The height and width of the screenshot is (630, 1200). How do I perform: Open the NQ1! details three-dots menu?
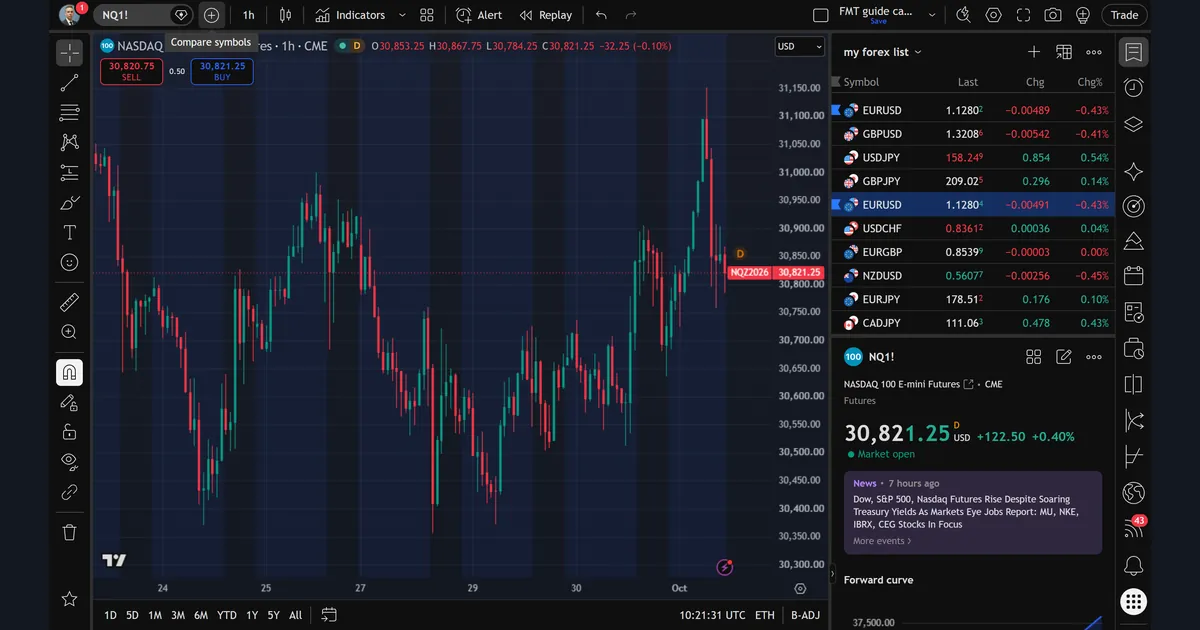(1094, 357)
